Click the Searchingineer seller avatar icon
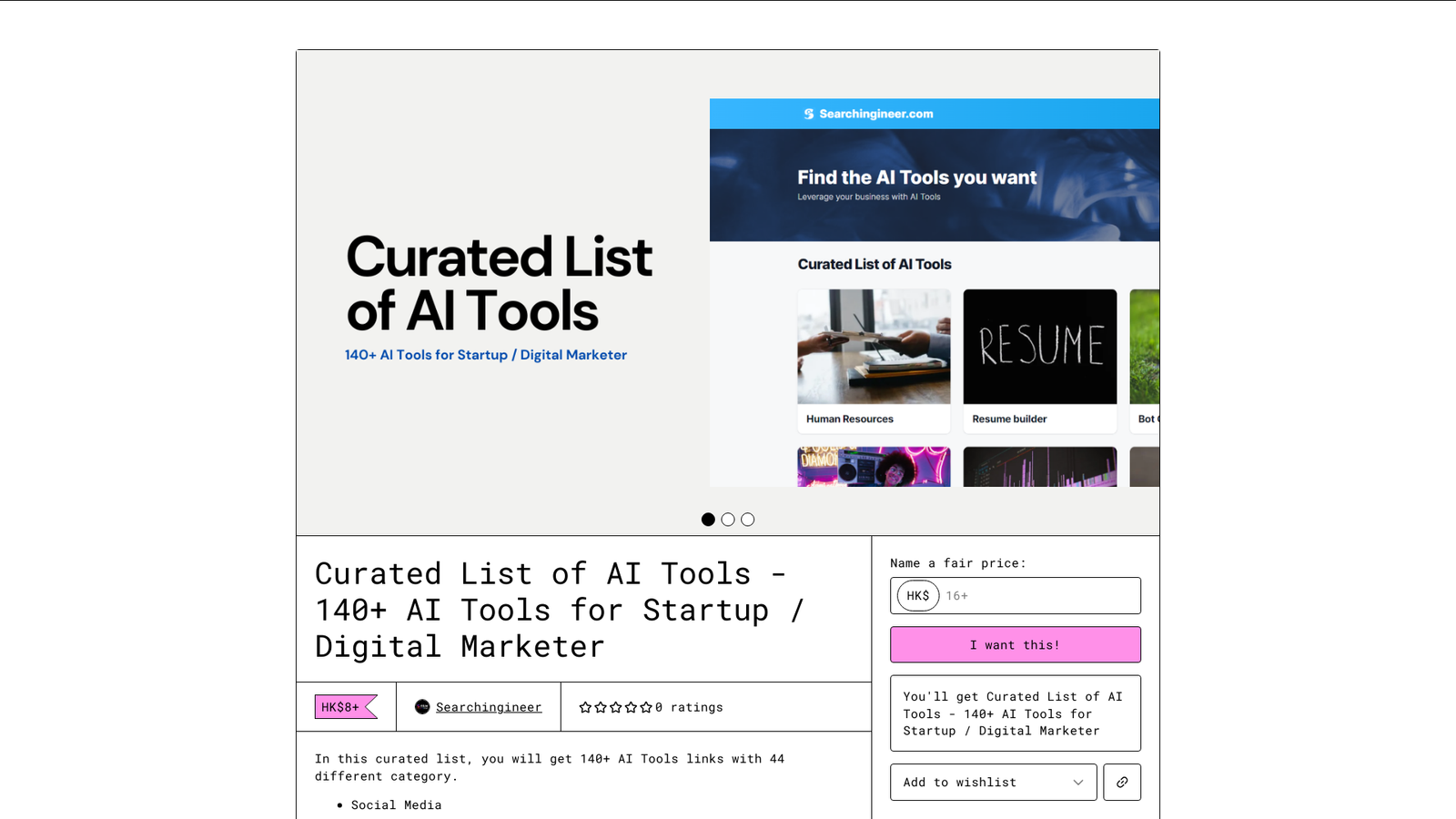 pyautogui.click(x=422, y=707)
